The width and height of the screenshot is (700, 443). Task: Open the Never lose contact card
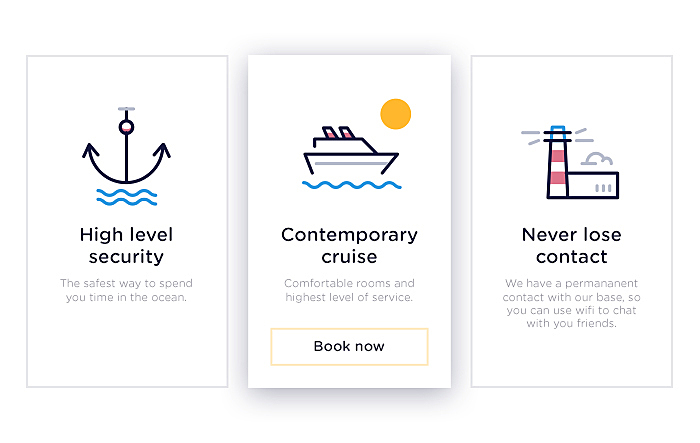571,222
